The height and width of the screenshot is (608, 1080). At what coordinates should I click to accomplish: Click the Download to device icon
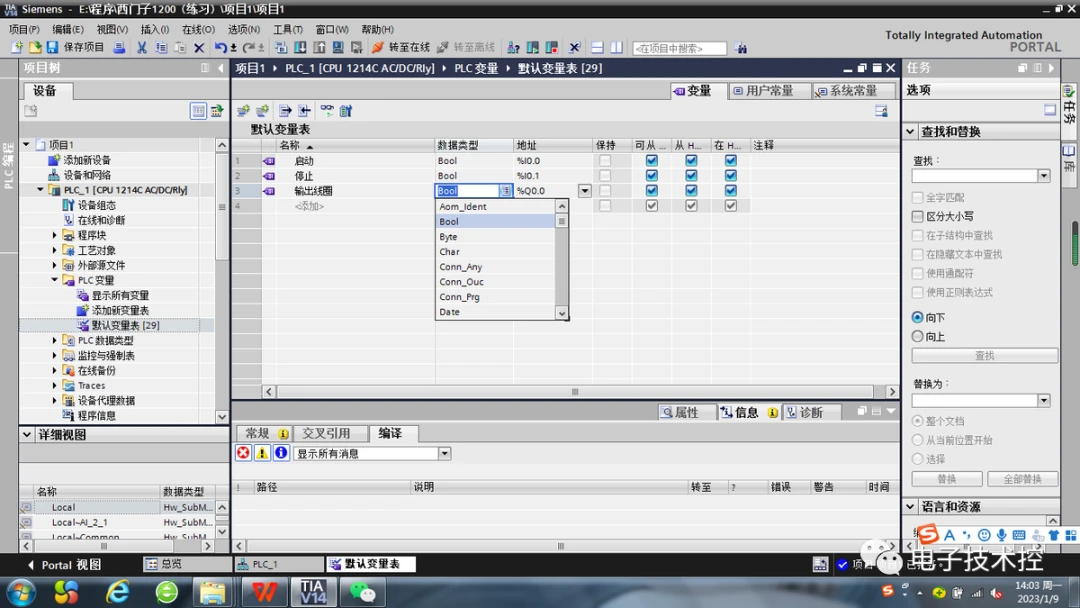click(x=300, y=48)
